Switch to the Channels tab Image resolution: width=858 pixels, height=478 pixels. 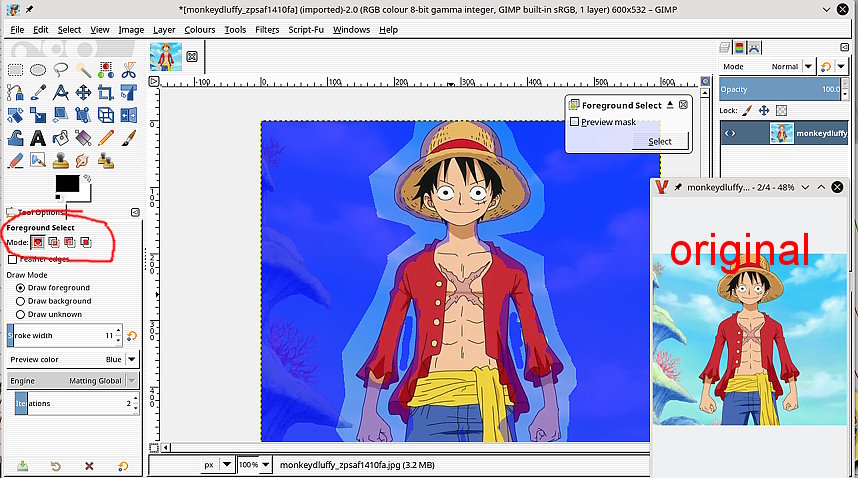pyautogui.click(x=739, y=48)
